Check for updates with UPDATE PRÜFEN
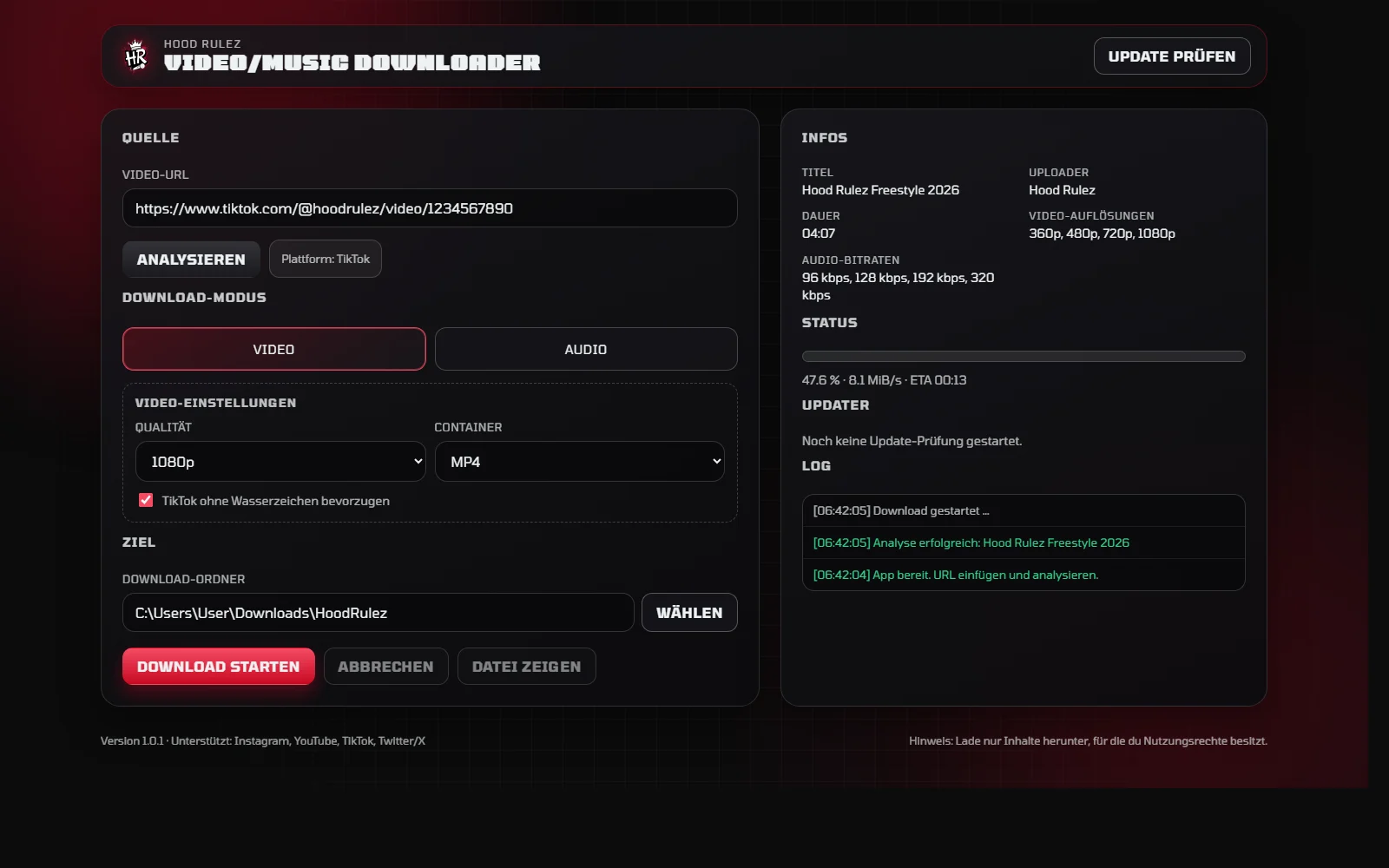Screen dimensions: 1389x868 click(1172, 56)
